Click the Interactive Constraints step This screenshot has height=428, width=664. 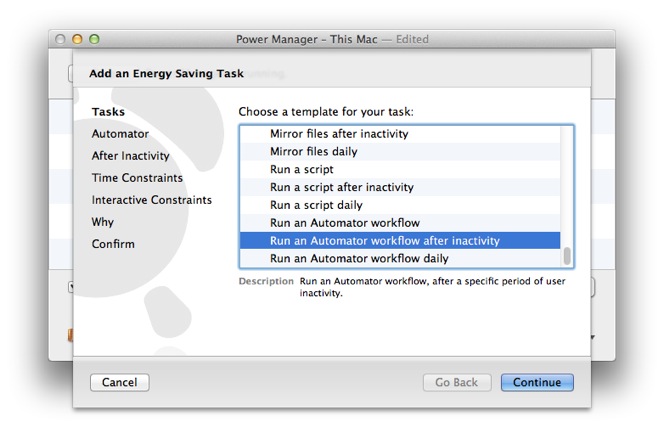(152, 200)
